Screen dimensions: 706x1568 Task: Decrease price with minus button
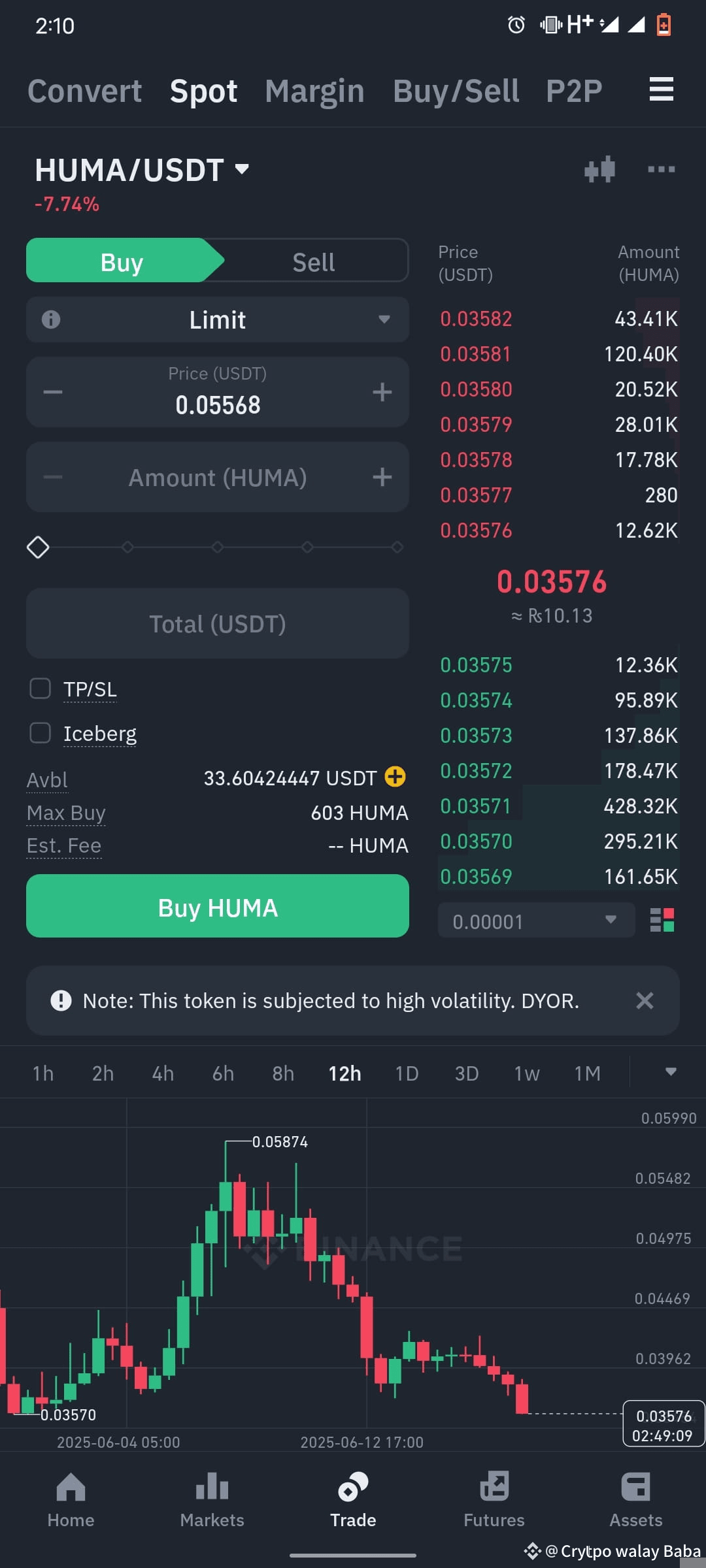pos(53,392)
